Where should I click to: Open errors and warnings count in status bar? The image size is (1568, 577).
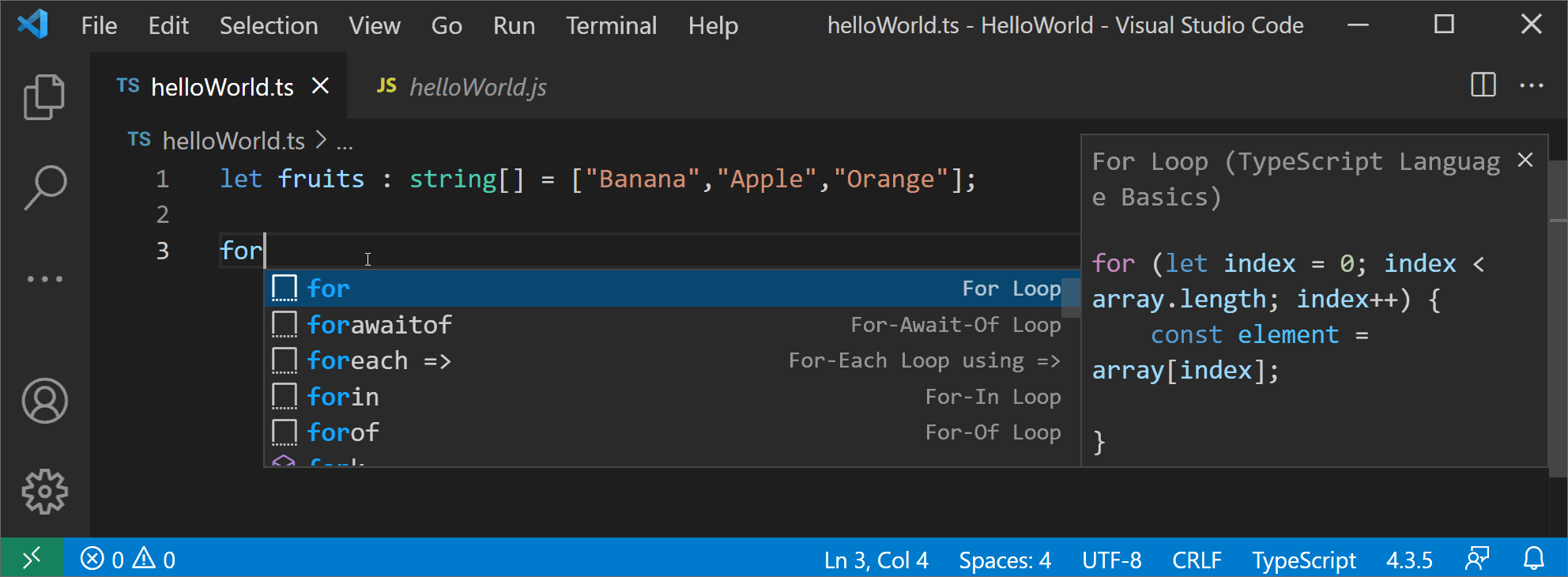click(x=128, y=560)
